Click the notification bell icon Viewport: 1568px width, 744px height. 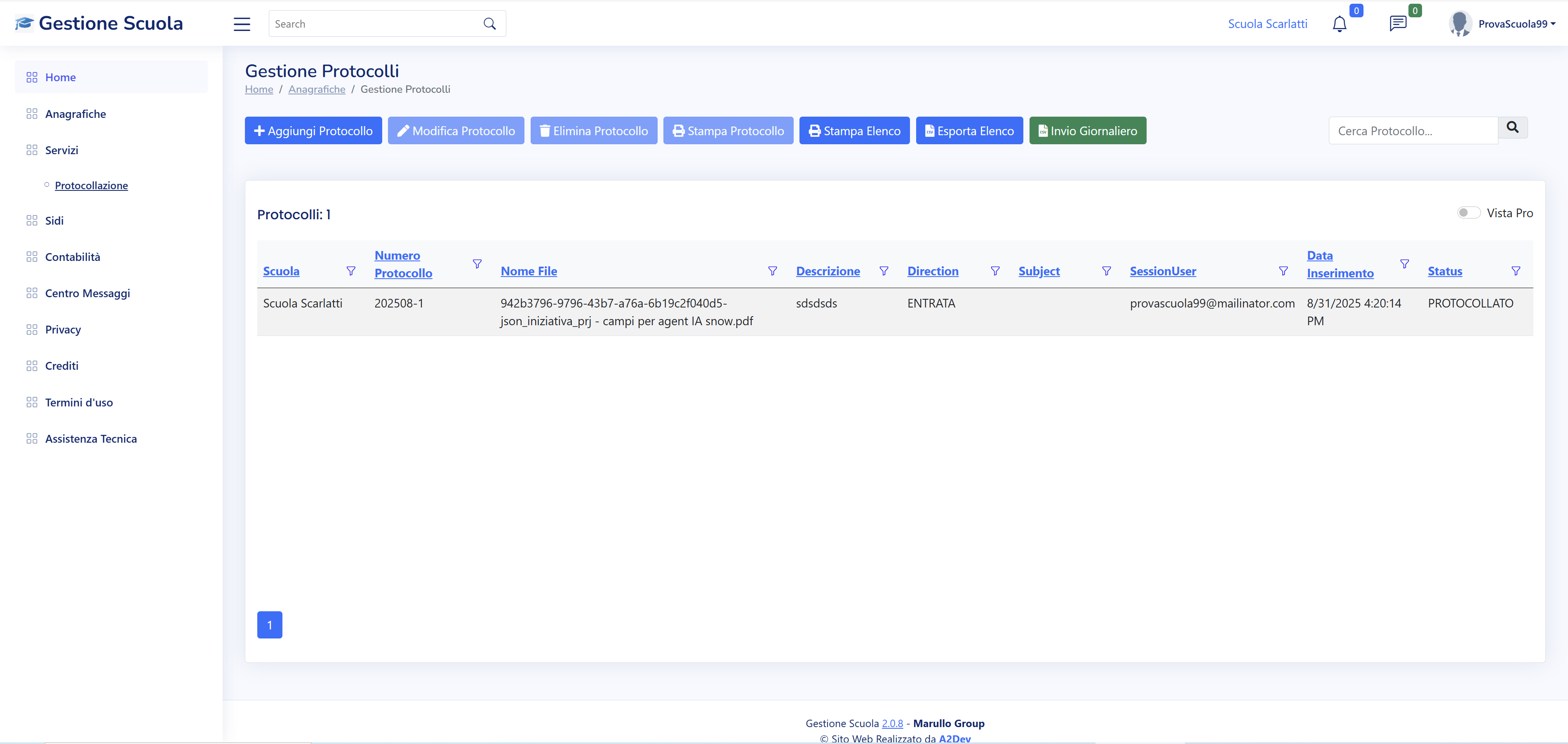tap(1339, 24)
